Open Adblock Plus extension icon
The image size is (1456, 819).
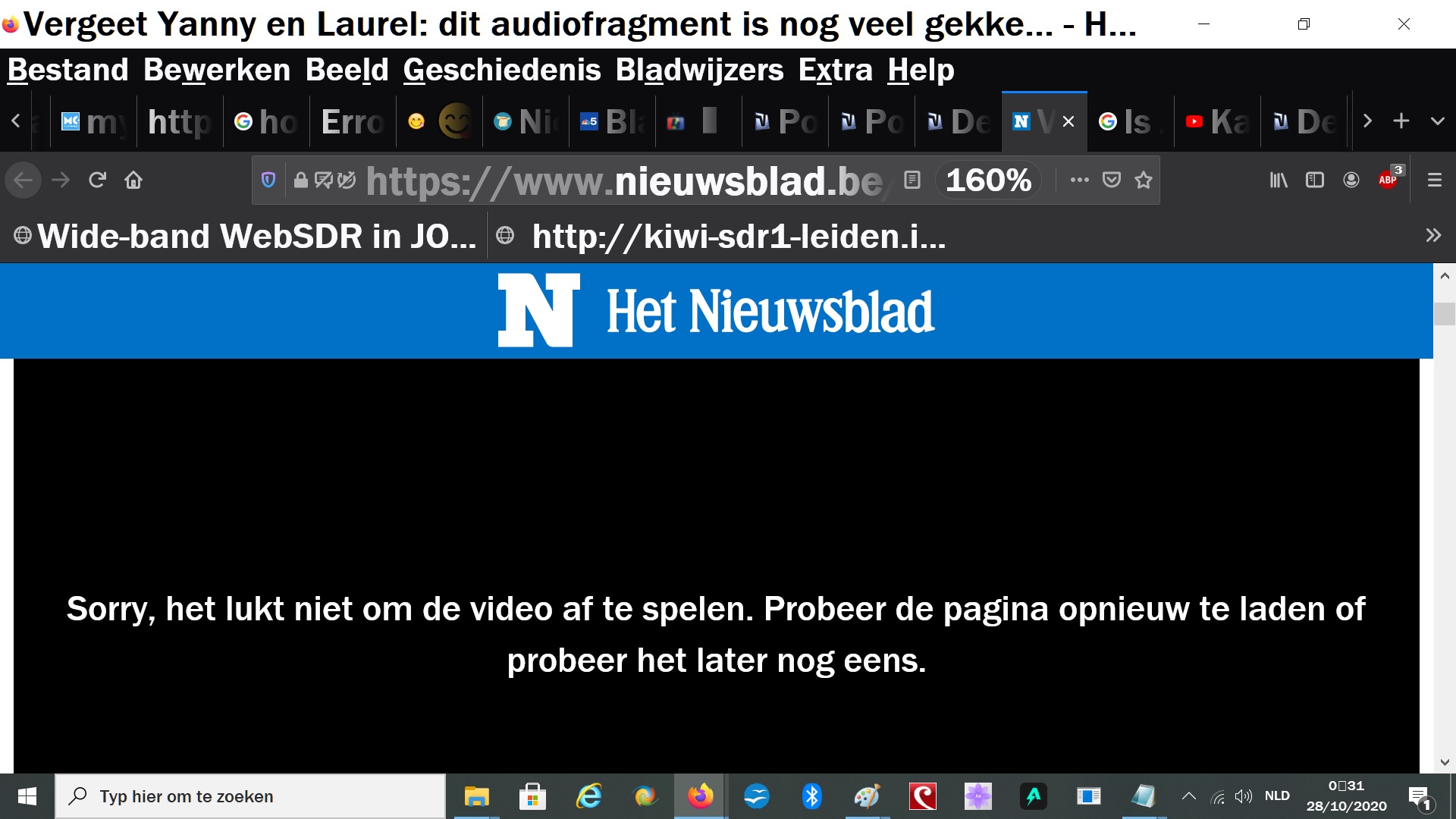[1389, 180]
